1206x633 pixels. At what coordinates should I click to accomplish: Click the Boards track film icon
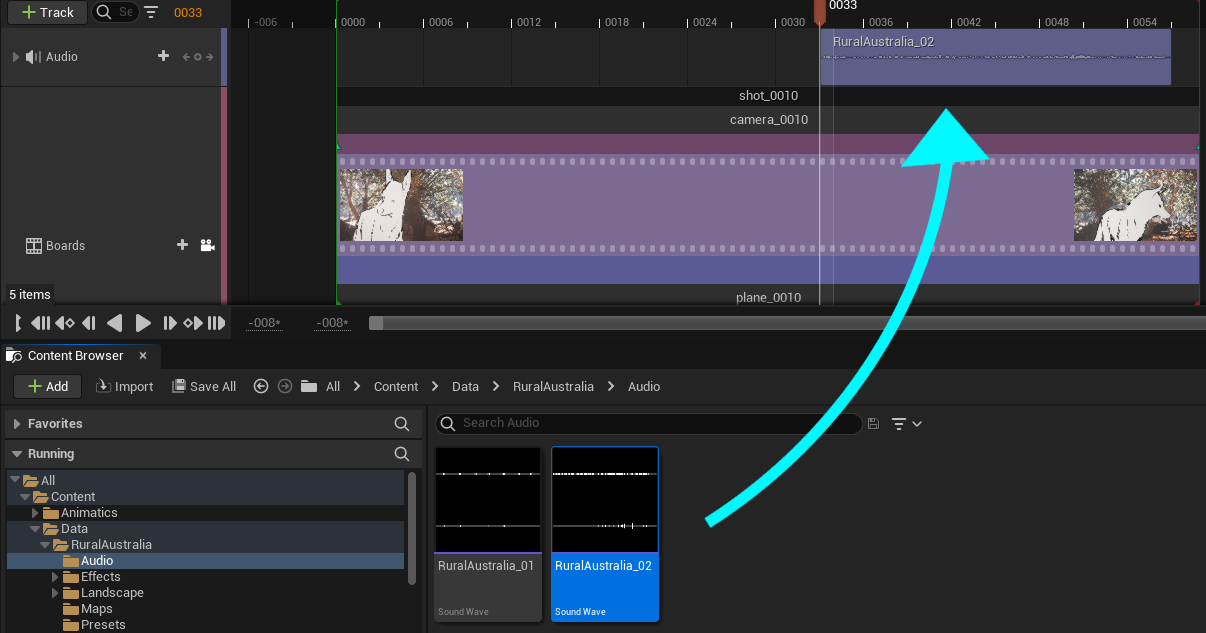click(34, 245)
